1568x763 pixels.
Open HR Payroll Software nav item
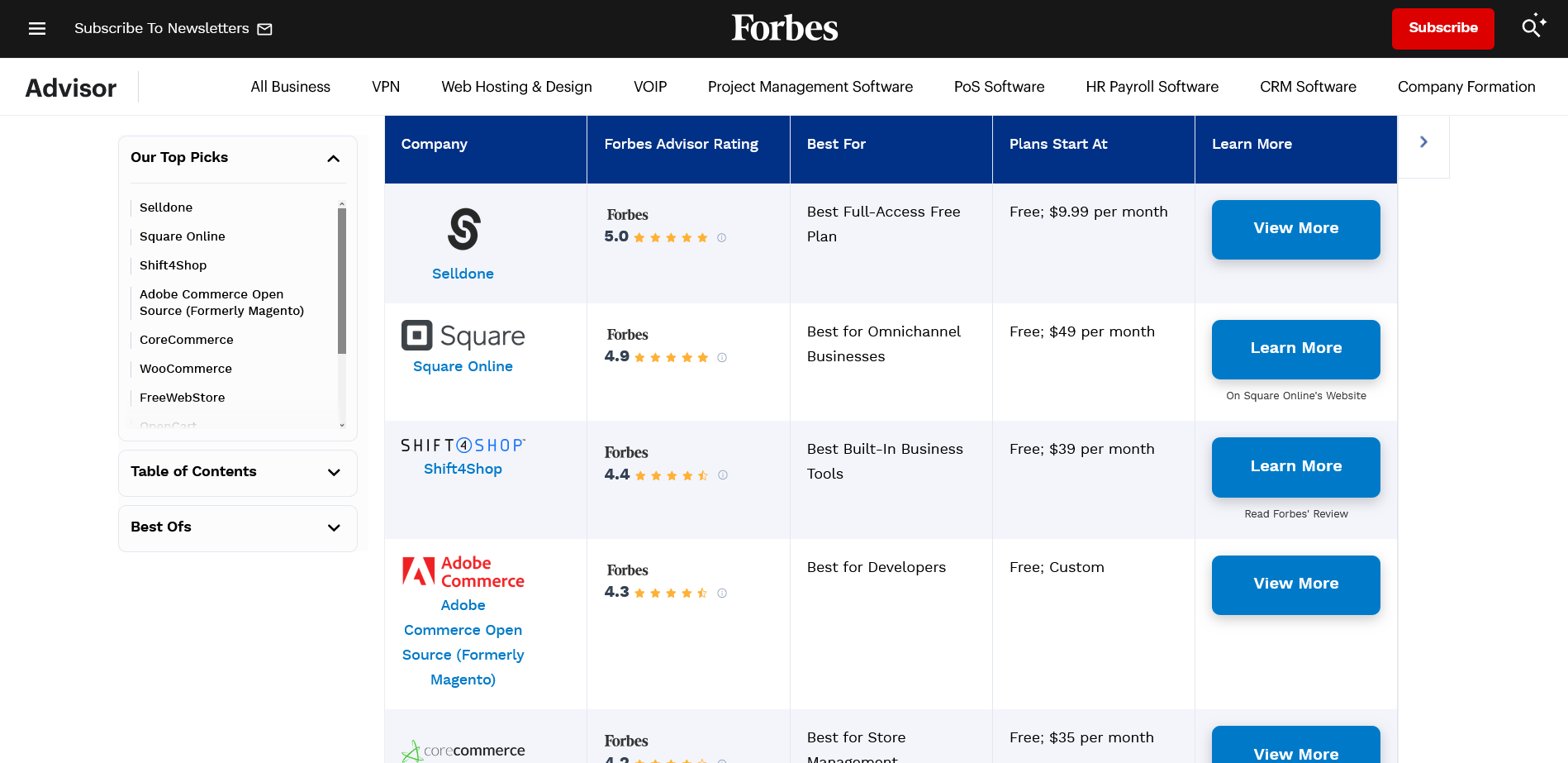[x=1152, y=87]
